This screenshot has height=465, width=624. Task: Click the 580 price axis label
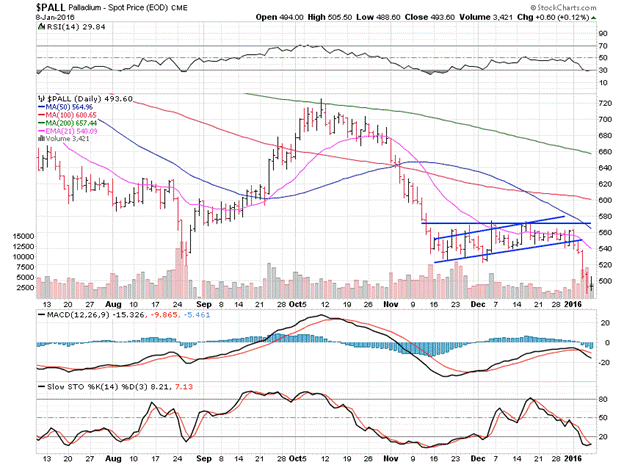click(605, 217)
